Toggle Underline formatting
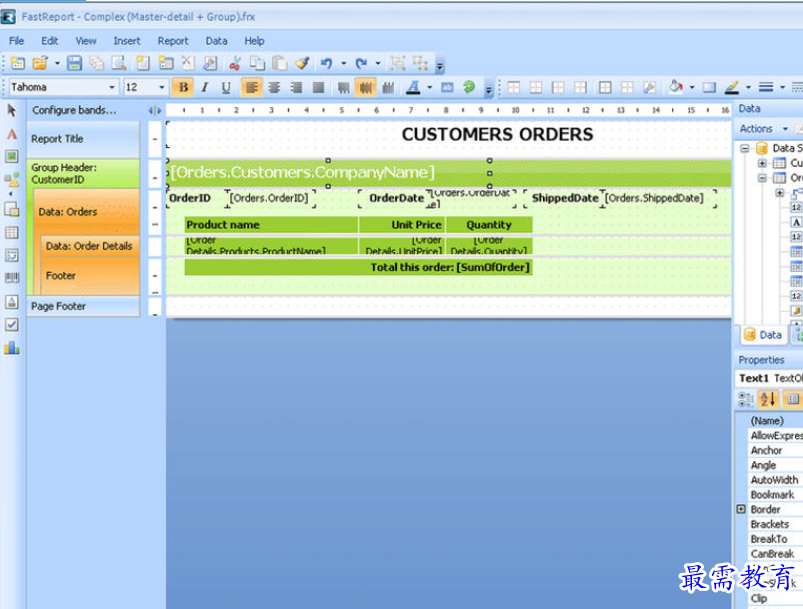The width and height of the screenshot is (803, 609). pos(226,87)
